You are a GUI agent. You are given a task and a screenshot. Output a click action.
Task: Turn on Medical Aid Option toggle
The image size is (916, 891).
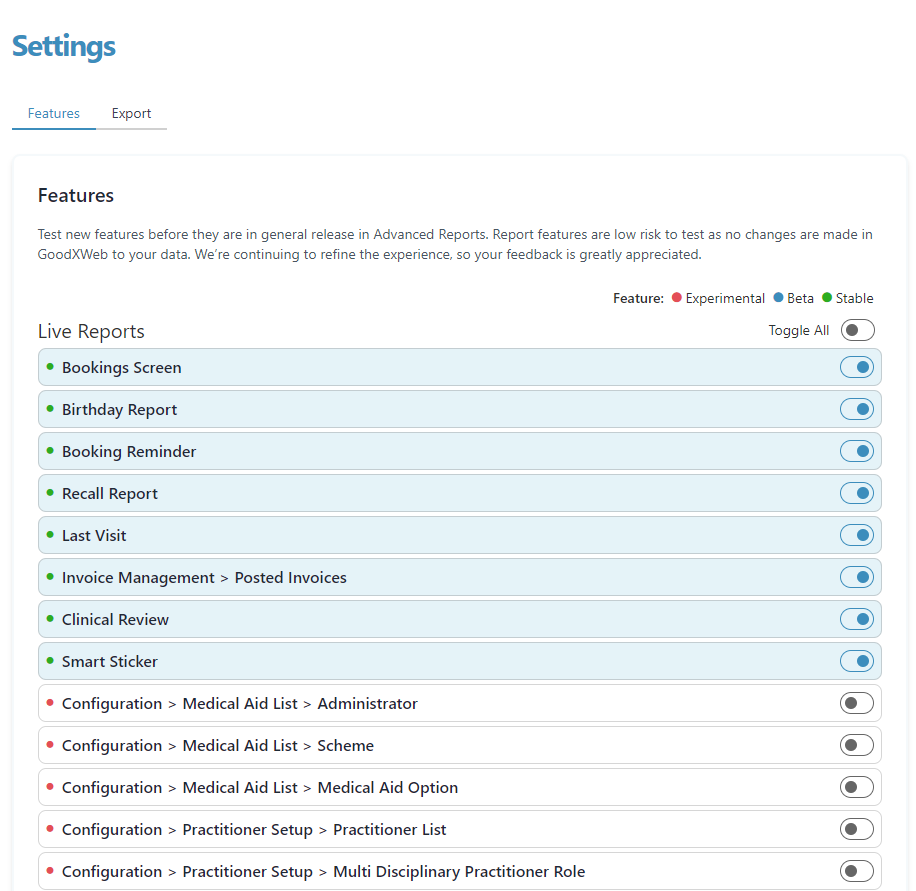click(857, 788)
